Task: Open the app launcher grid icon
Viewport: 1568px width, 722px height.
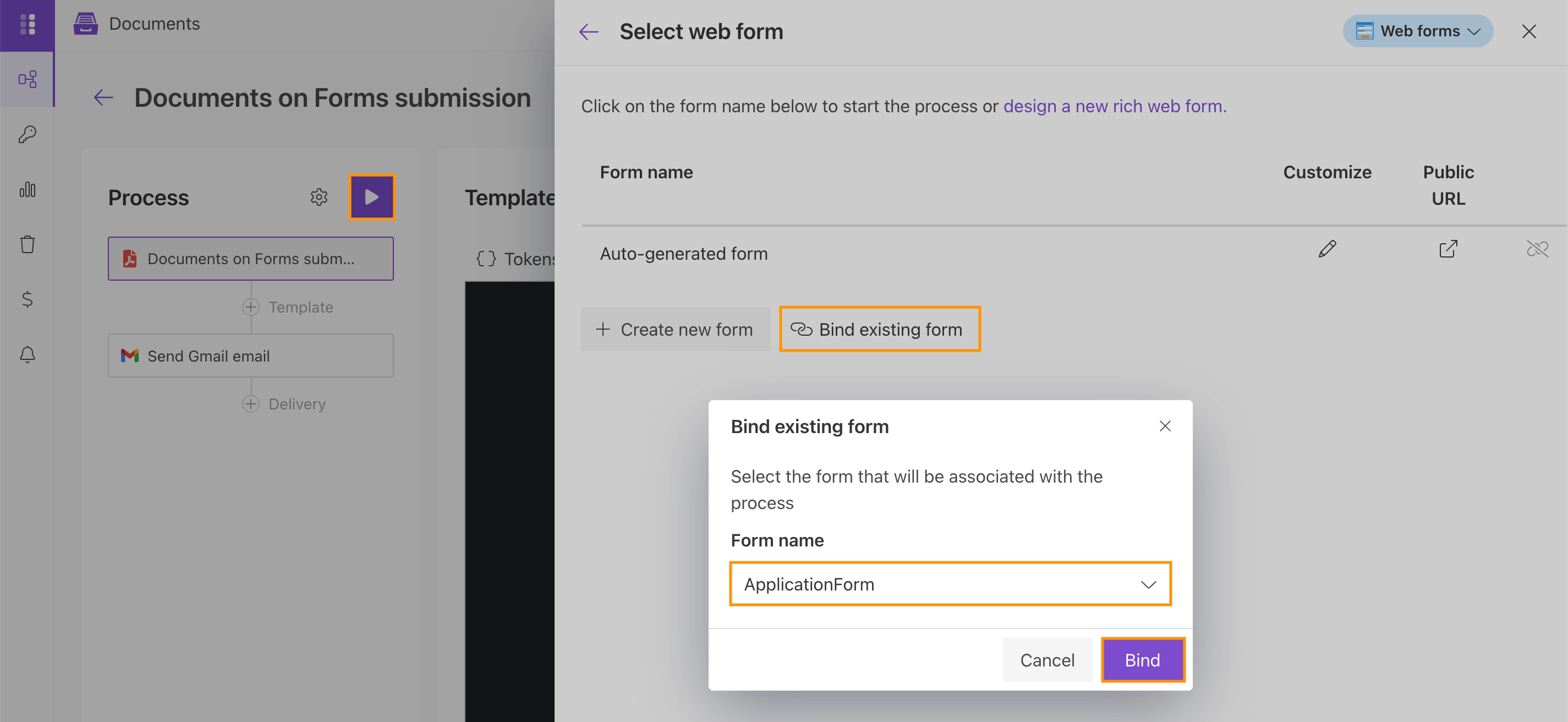Action: 28,24
